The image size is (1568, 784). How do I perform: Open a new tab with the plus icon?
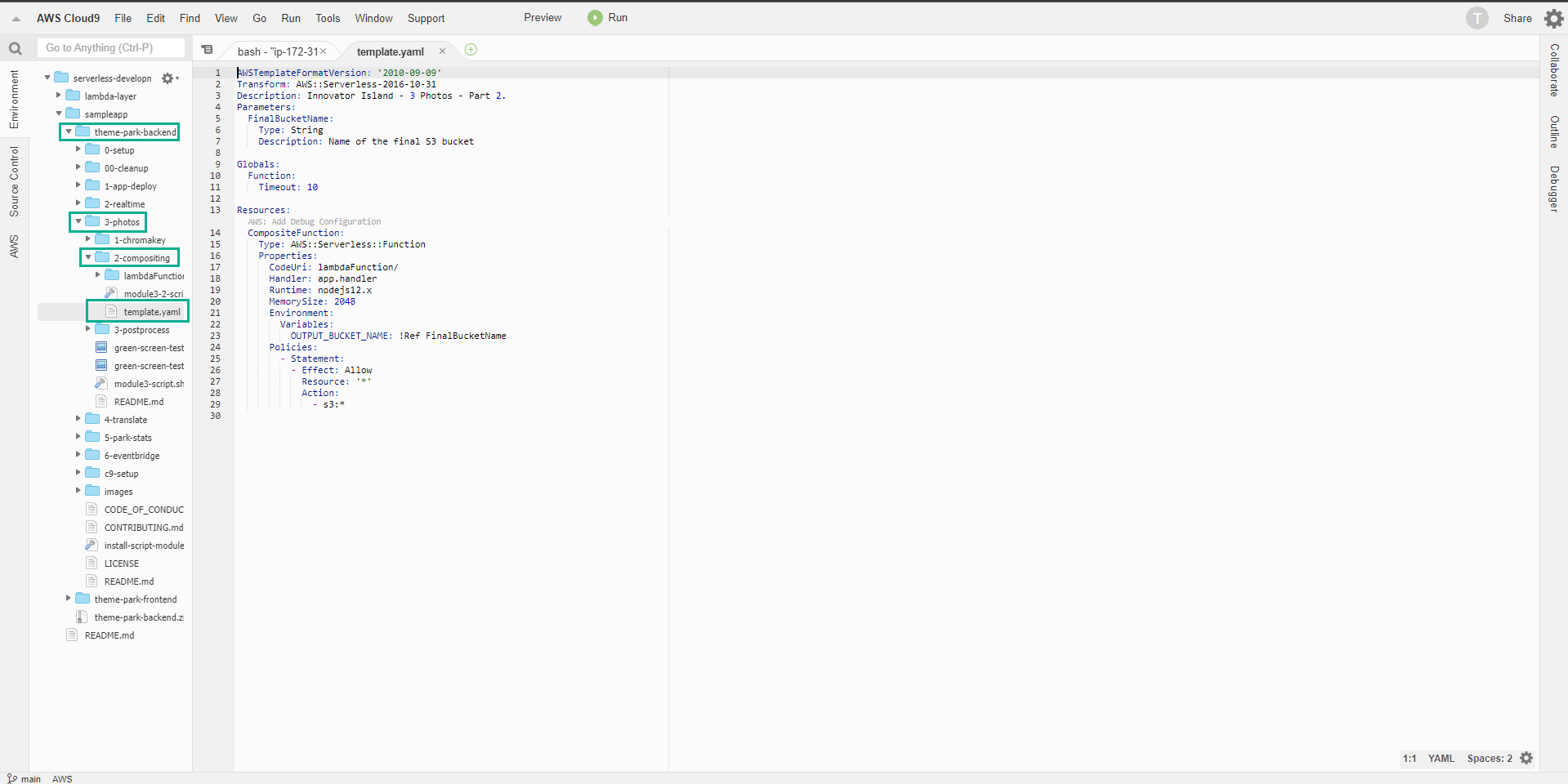[x=471, y=50]
